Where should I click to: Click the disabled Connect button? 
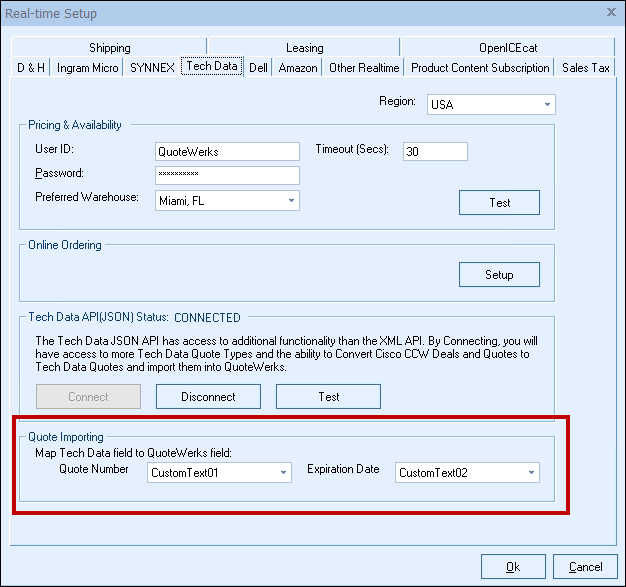coord(88,397)
